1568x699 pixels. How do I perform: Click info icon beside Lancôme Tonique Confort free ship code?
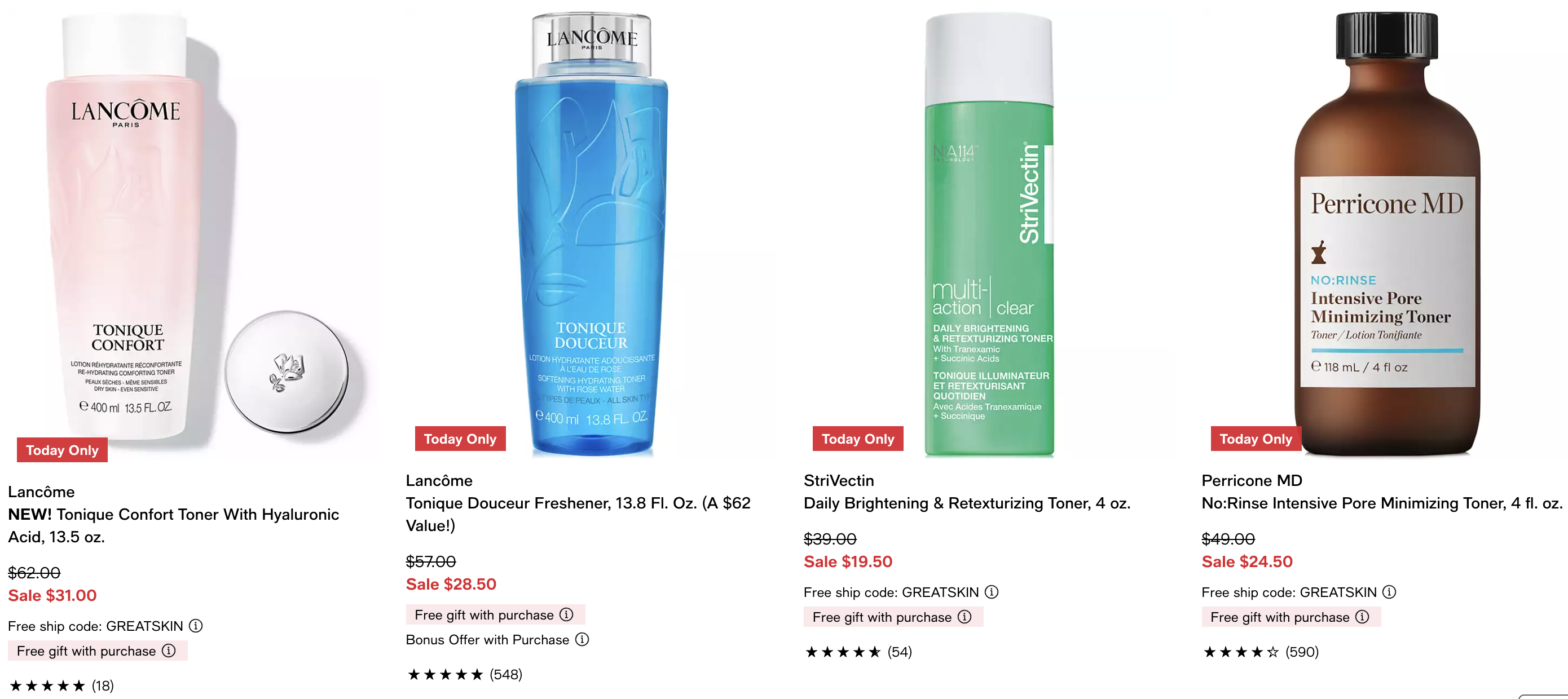pyautogui.click(x=195, y=625)
